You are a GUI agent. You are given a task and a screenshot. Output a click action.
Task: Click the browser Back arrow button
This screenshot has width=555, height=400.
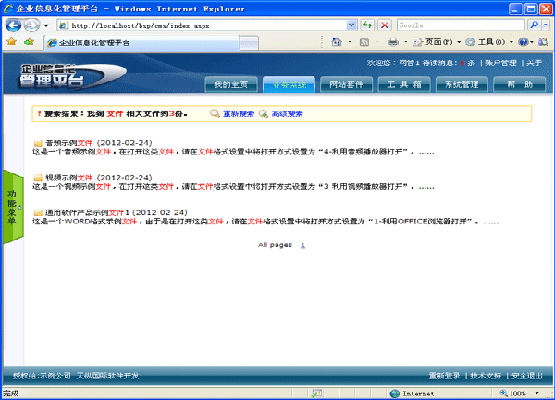click(13, 25)
